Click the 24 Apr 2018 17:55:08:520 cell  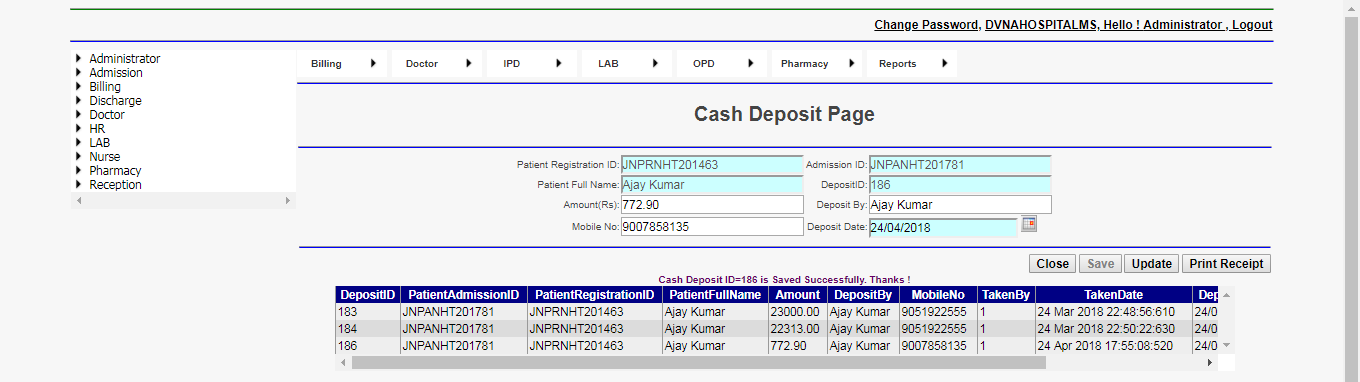coord(1114,345)
